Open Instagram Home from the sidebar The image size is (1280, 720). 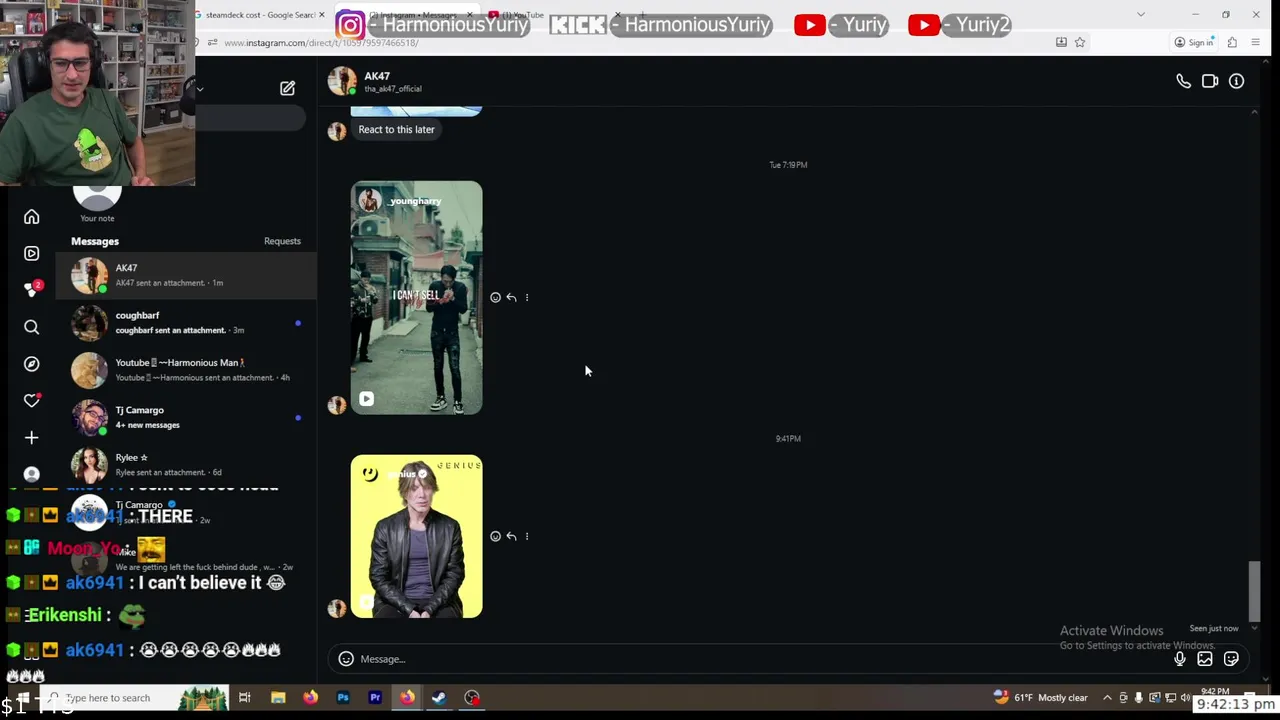tap(31, 217)
